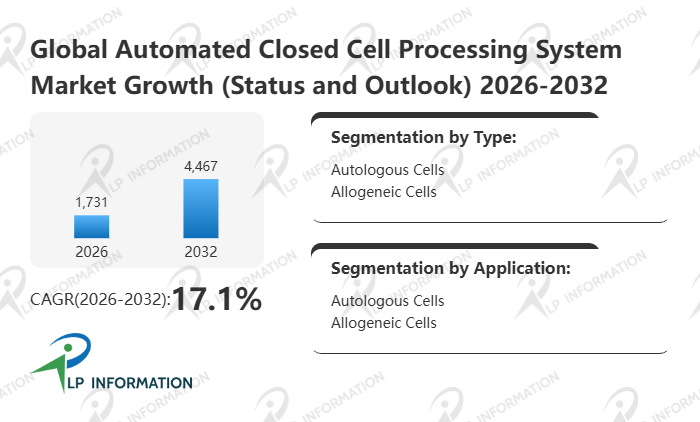Viewport: 700px width, 422px height.
Task: Select the 2026 blue chart bar
Action: [92, 227]
